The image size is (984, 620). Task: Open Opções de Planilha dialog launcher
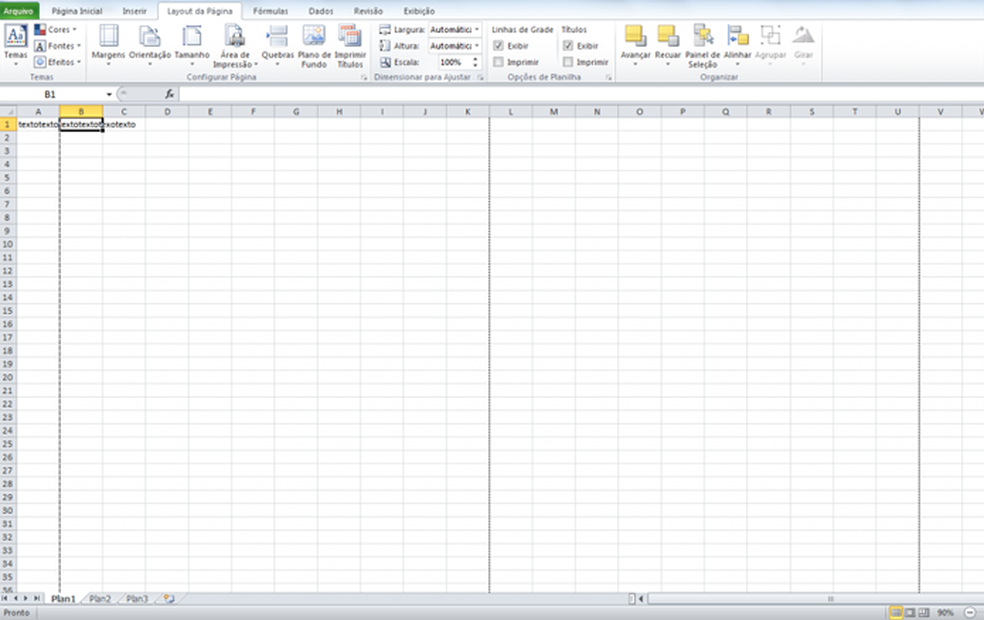coord(608,77)
